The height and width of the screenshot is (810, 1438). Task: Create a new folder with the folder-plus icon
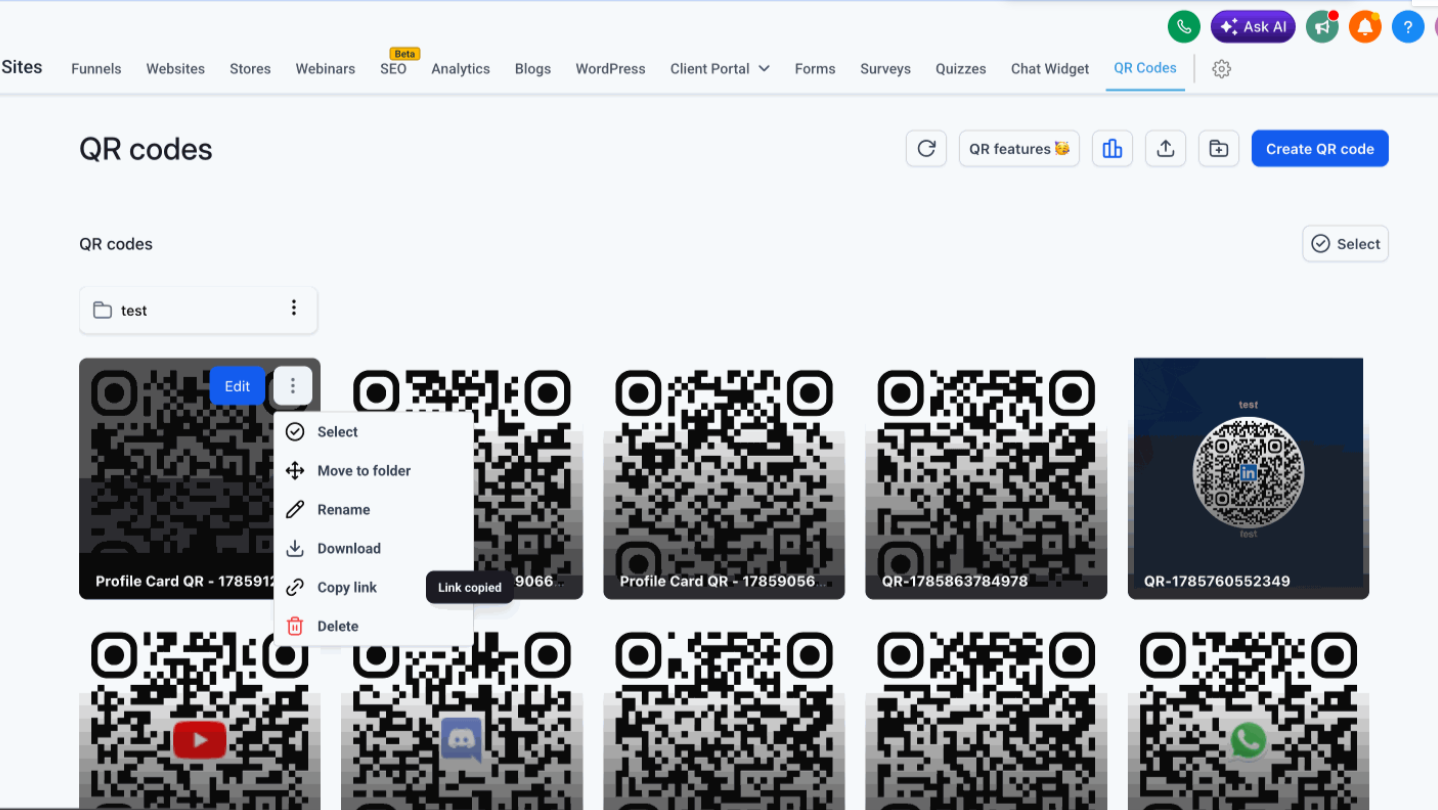click(x=1218, y=149)
